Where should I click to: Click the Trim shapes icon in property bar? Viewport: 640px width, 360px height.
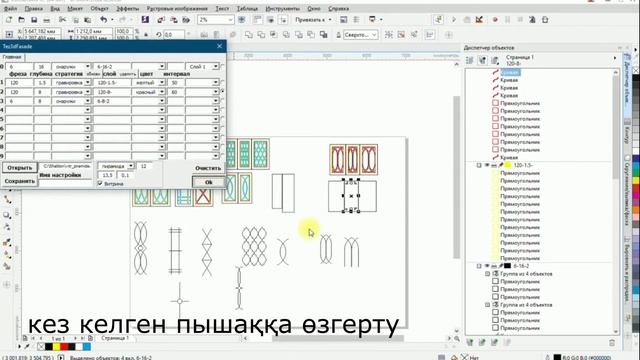261,35
